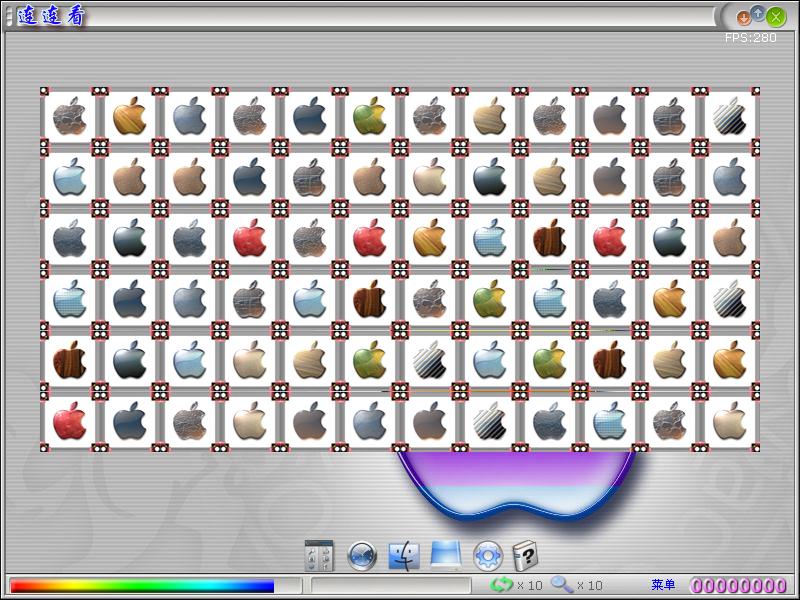Select the green apple in row 5, column 9
800x600 pixels.
pos(549,360)
